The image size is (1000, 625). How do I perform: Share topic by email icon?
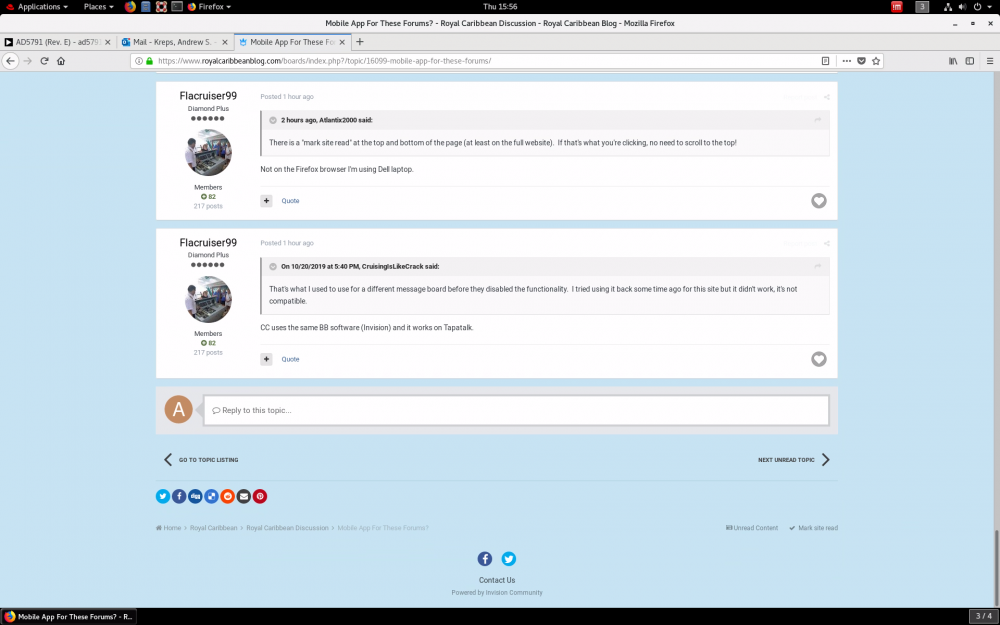244,496
